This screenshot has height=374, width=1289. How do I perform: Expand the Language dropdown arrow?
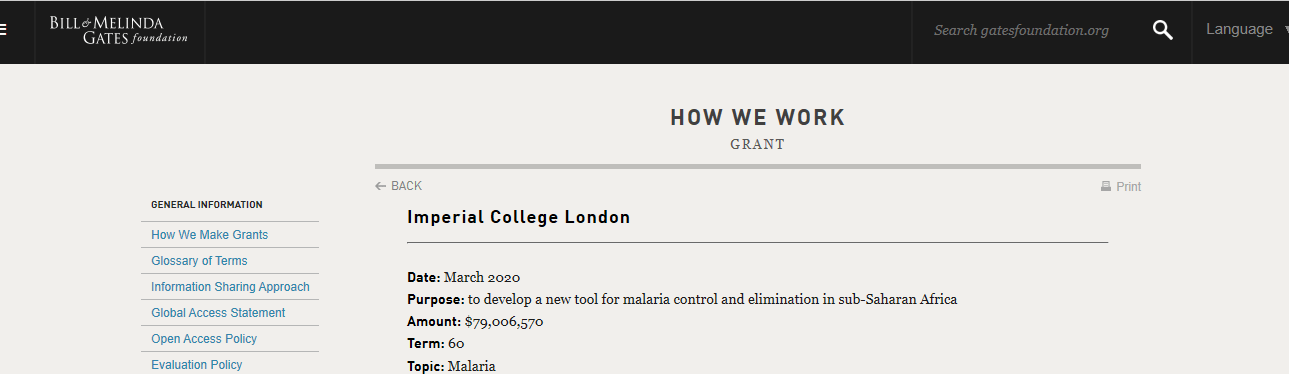[x=1285, y=31]
